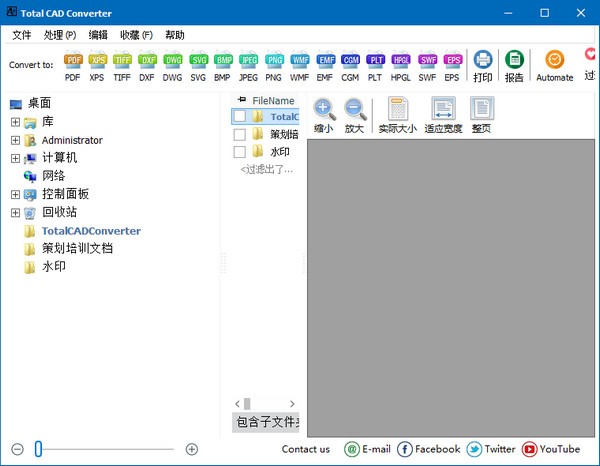Tick the 策划培训文档 folder checkbox

pos(239,134)
